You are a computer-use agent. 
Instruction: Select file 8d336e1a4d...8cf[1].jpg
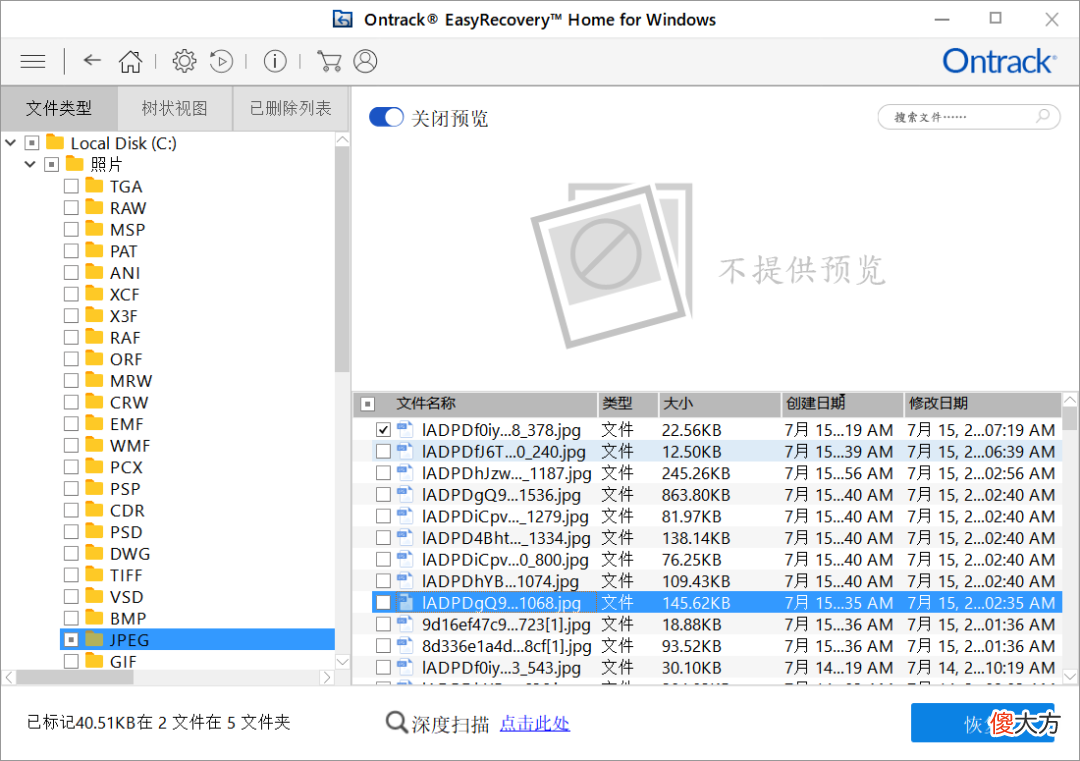click(x=506, y=646)
